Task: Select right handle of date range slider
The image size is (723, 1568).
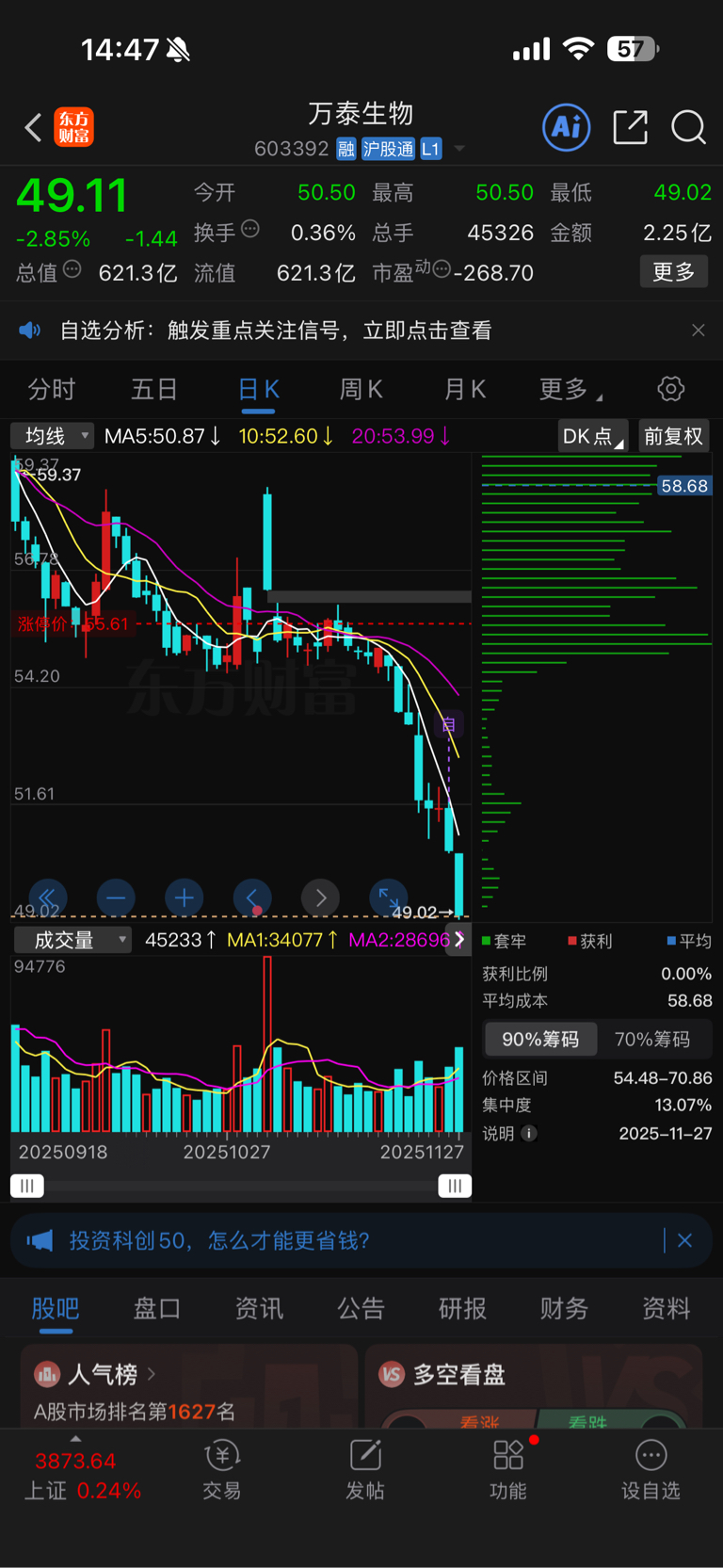Action: coord(455,1186)
